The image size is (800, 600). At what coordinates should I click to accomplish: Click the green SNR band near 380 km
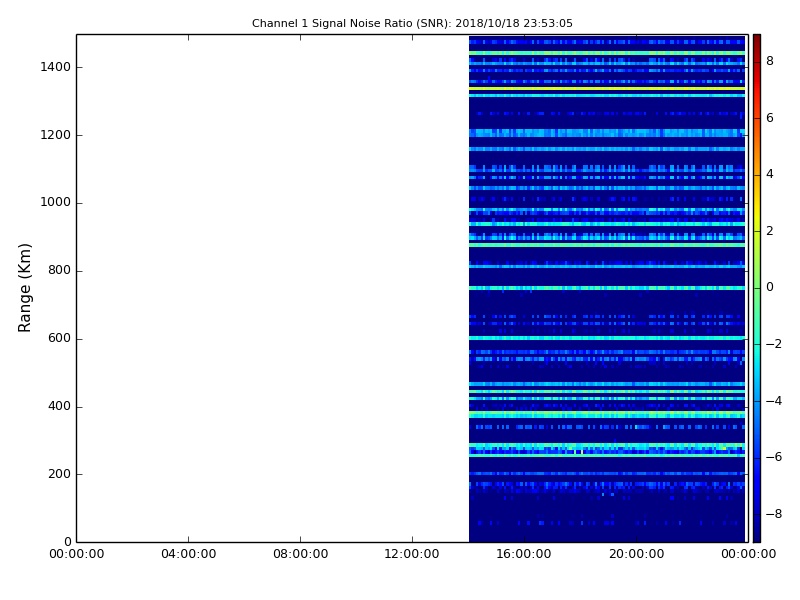[607, 414]
